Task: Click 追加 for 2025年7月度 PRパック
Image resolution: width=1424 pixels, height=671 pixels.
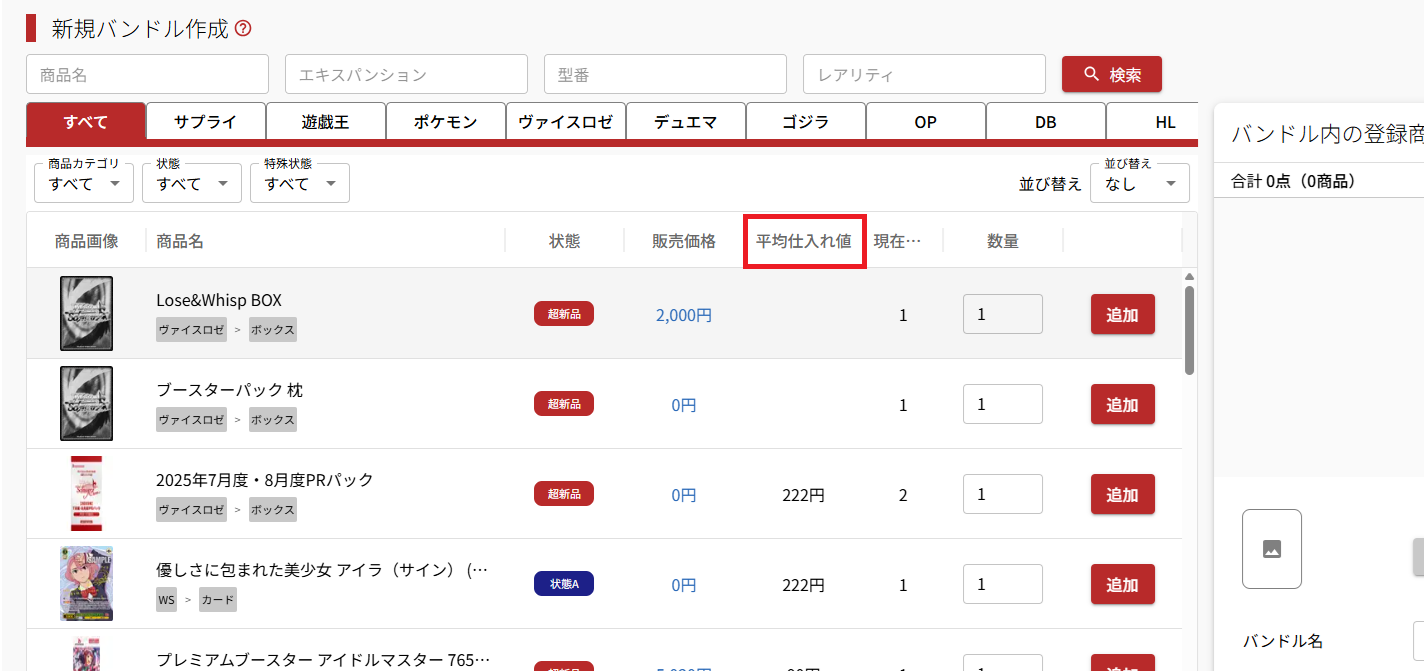Action: point(1122,494)
